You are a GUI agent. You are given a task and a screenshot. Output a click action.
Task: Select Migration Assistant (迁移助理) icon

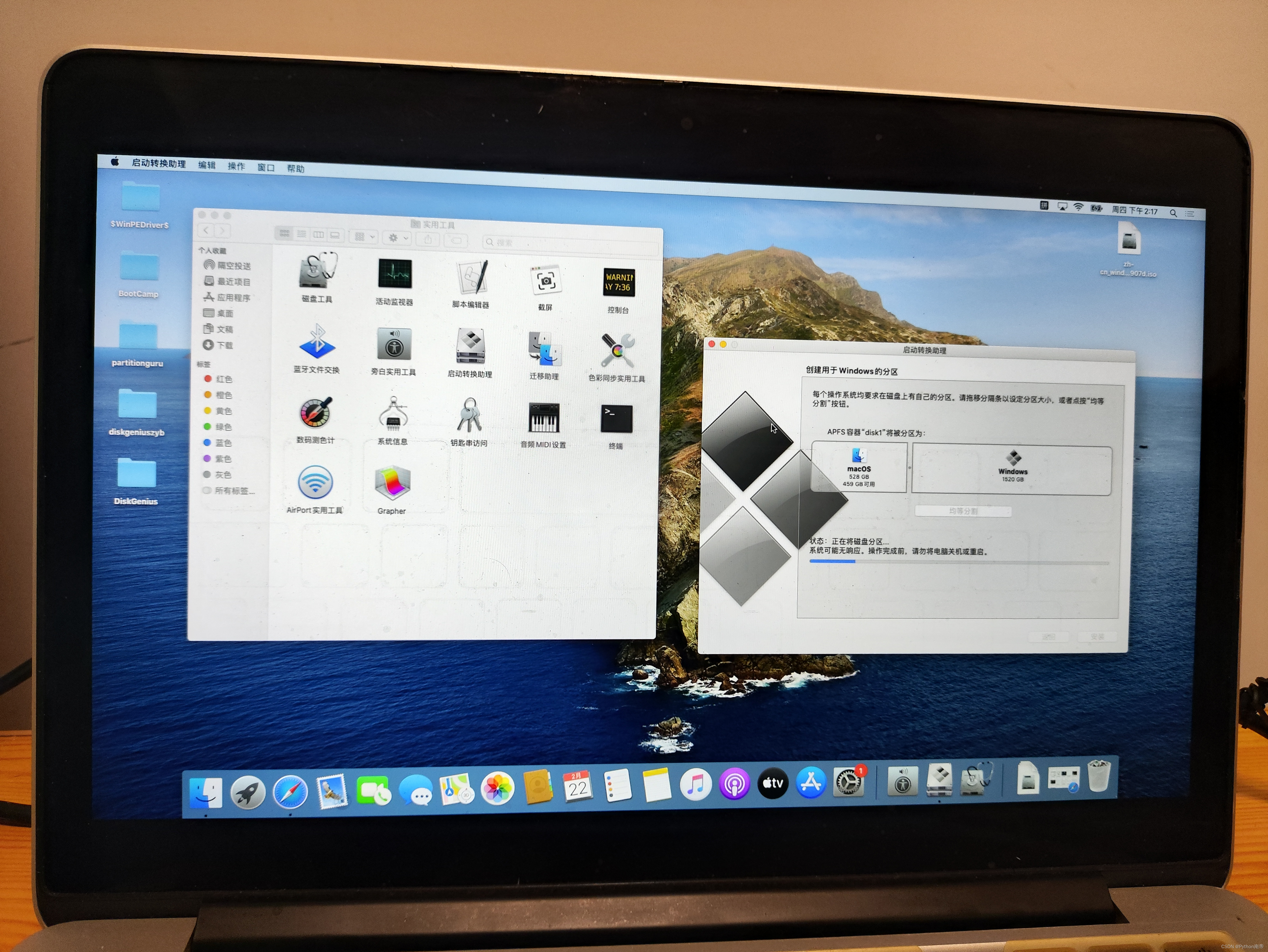coord(545,348)
